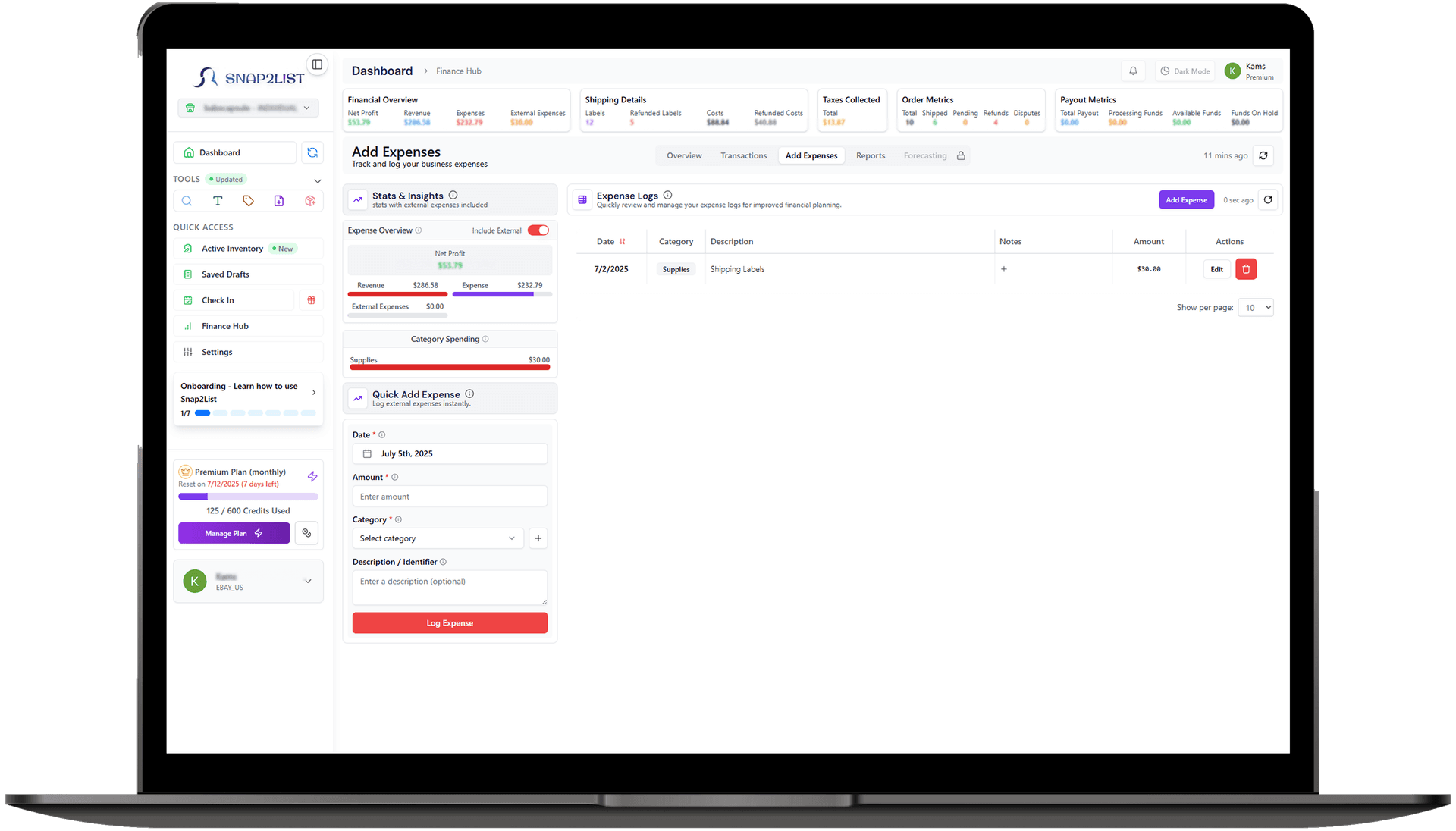The image size is (1456, 831).
Task: Open the Show per page dropdown
Action: (x=1255, y=307)
